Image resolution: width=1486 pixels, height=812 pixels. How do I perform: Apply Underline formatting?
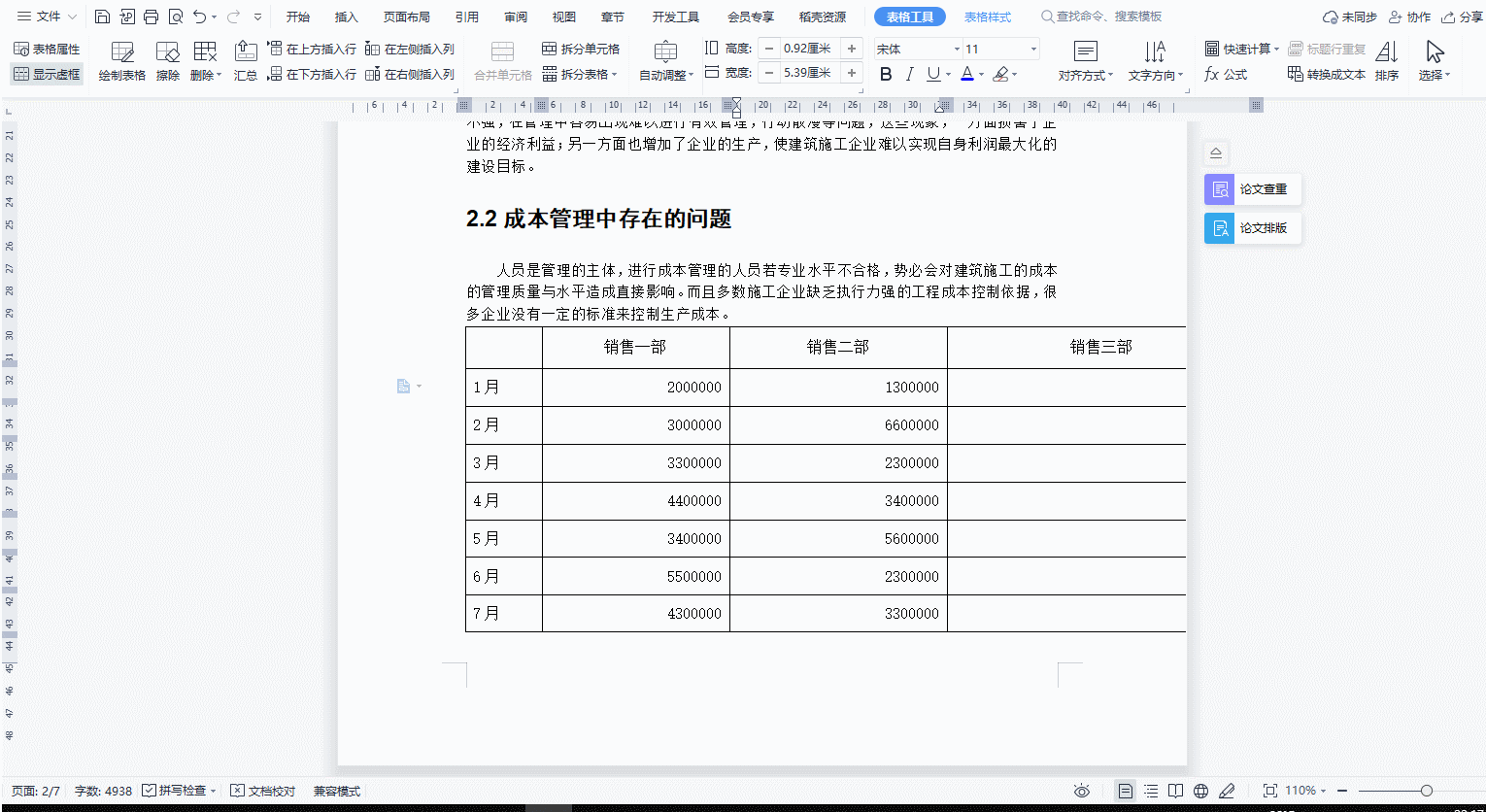point(932,74)
